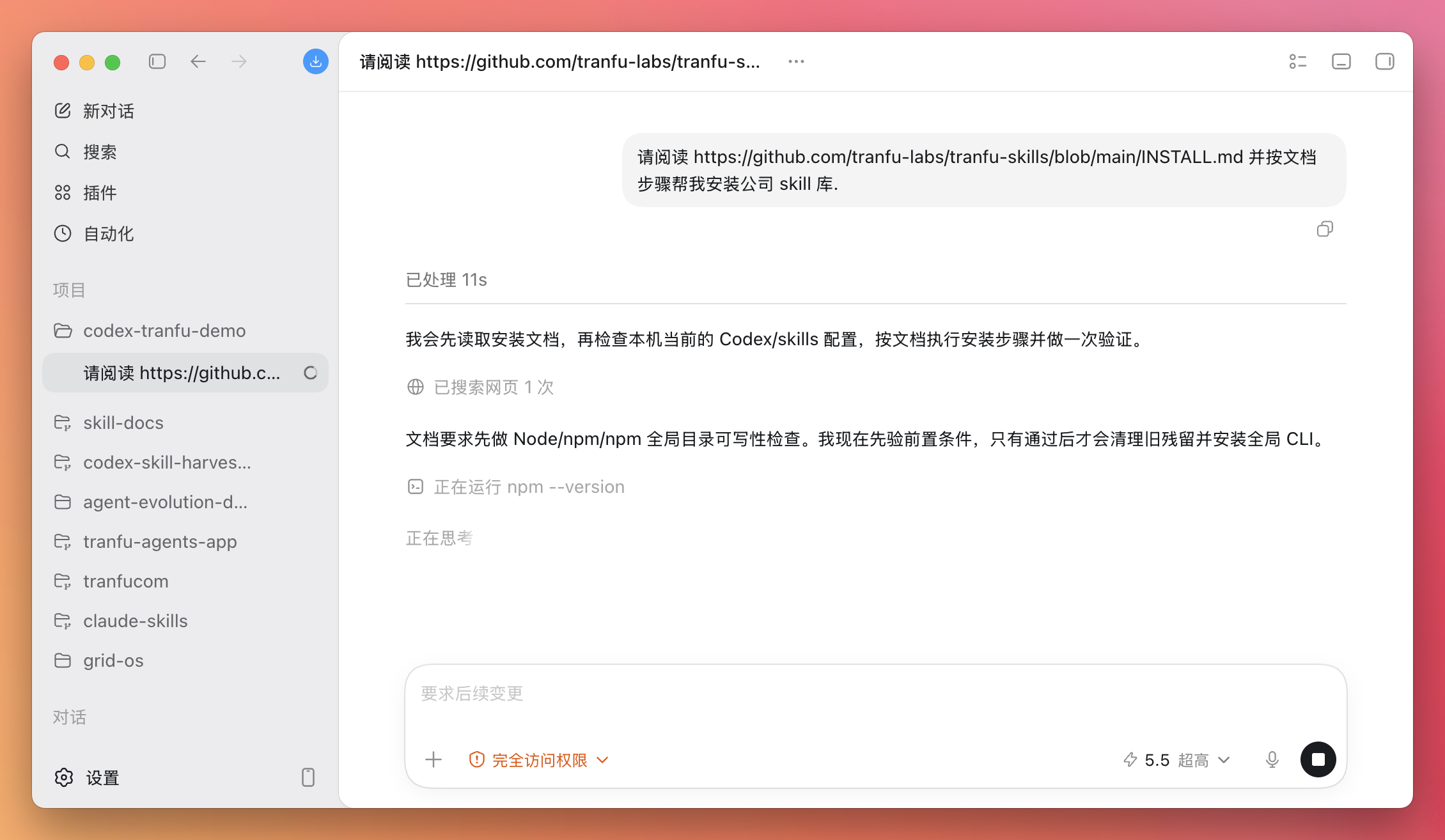The image size is (1445, 840).
Task: Open 插件 plugins section
Action: tap(100, 193)
